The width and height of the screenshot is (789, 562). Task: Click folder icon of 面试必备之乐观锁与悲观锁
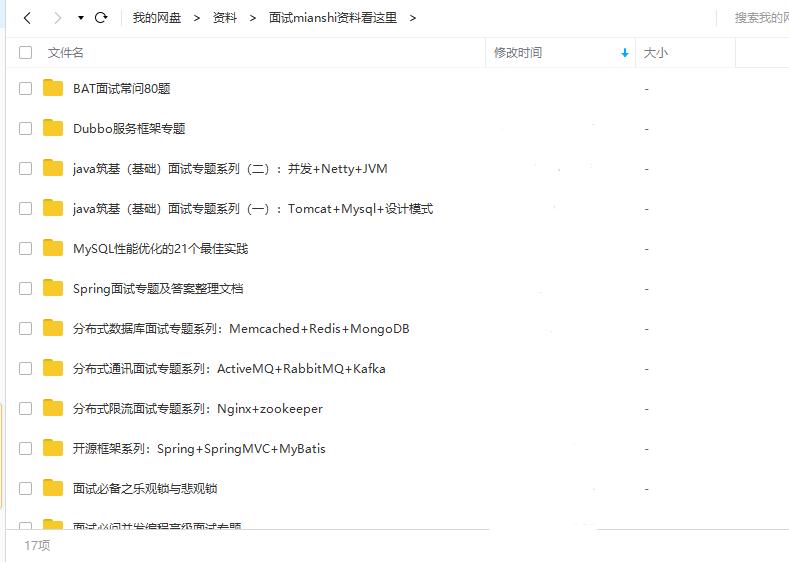pos(53,488)
